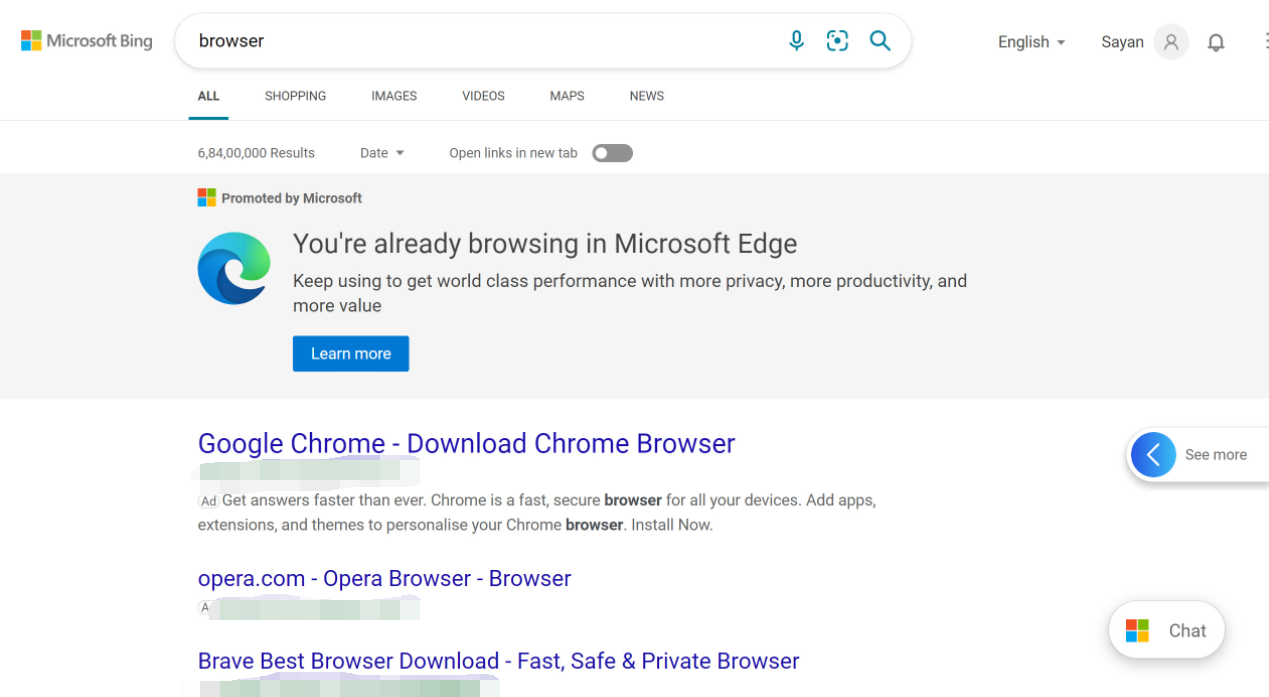Open the notifications bell icon
The image size is (1269, 697).
tap(1216, 42)
